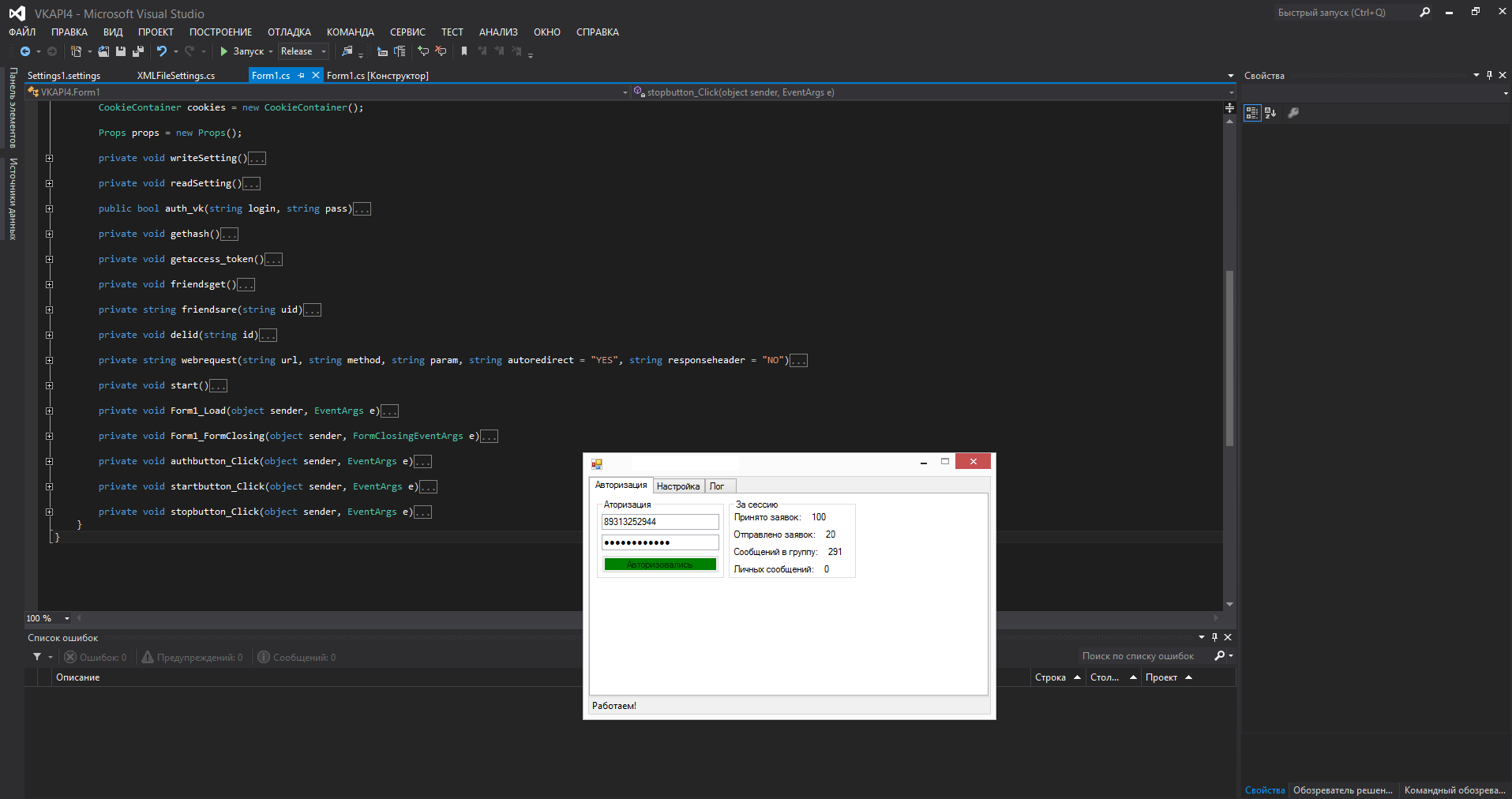Click the Поиск по списку ошибок field
This screenshot has height=799, width=1512.
point(1144,656)
